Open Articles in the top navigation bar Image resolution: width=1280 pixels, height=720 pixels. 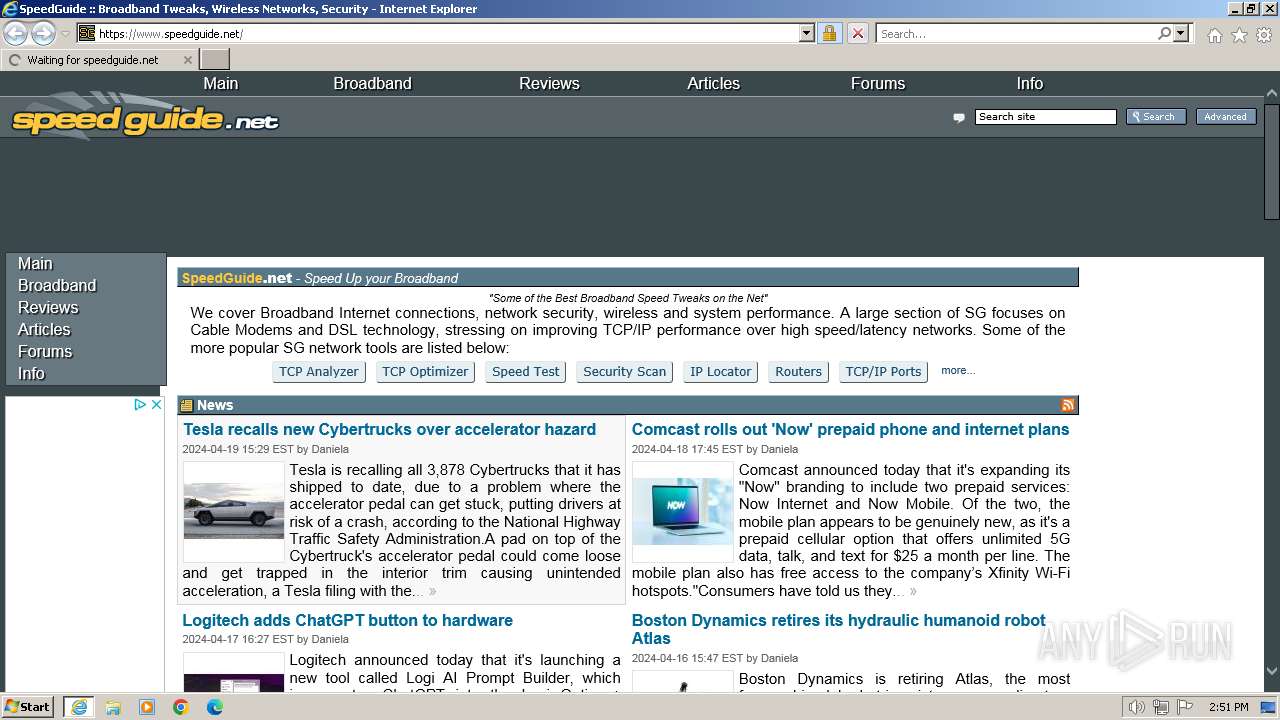[713, 84]
